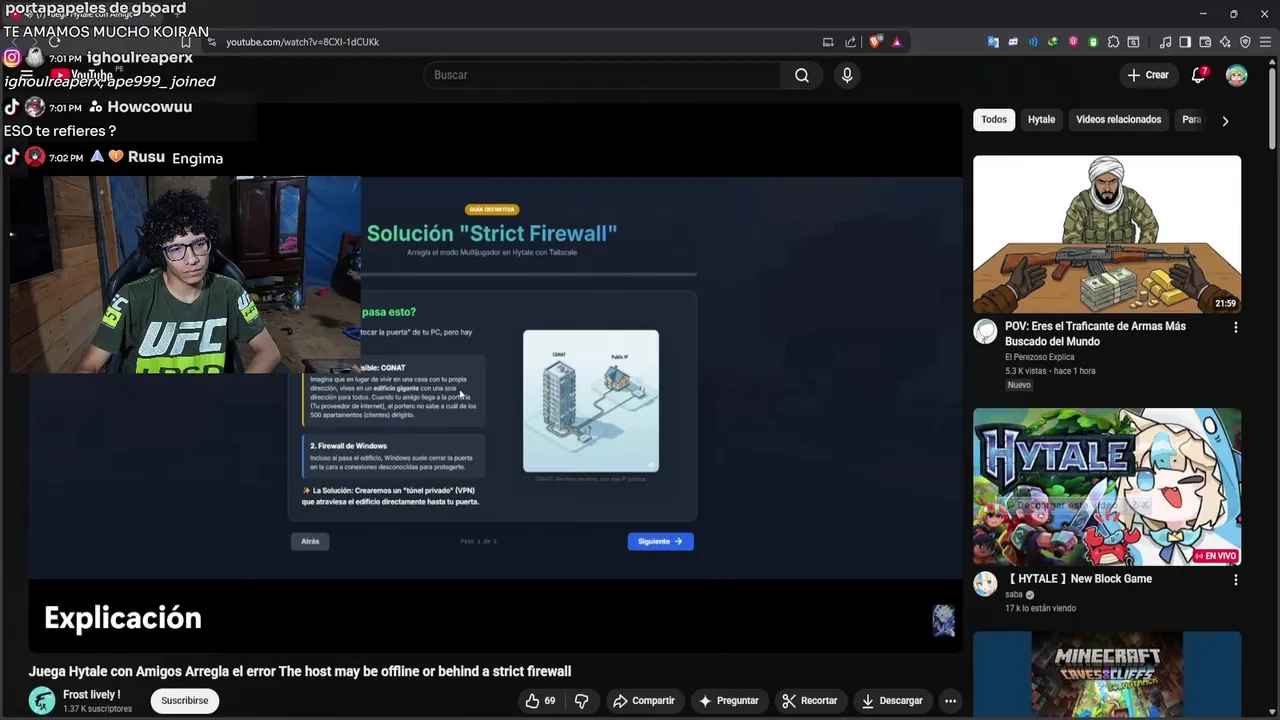1280x720 pixels.
Task: Open the YouTube notifications bell
Action: pos(1198,75)
